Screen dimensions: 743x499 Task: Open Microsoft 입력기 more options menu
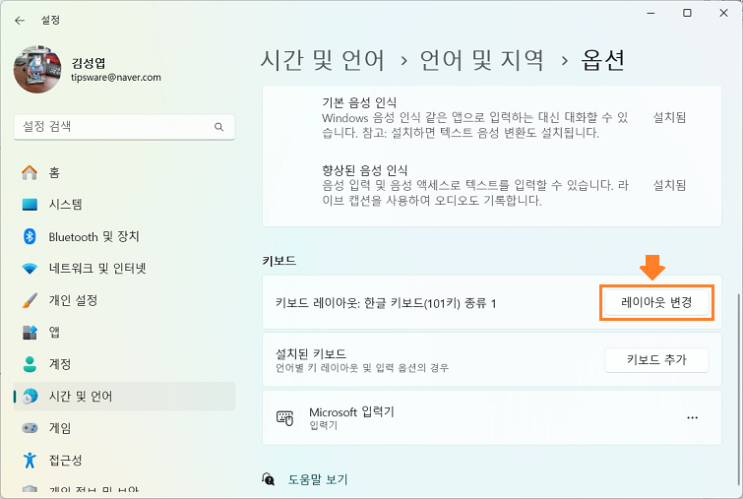pyautogui.click(x=692, y=418)
